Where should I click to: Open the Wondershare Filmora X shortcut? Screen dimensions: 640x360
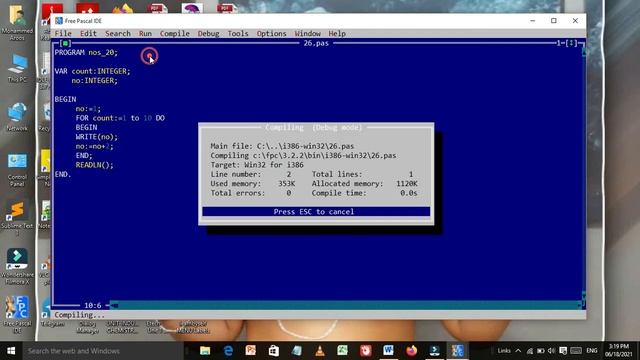17,266
